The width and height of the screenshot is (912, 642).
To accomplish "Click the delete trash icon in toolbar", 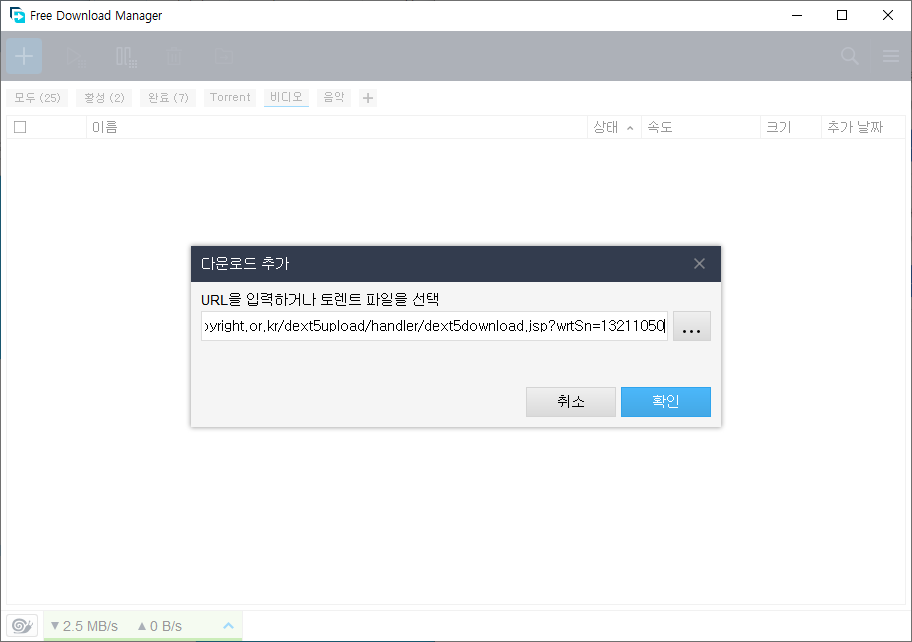I will pyautogui.click(x=173, y=56).
